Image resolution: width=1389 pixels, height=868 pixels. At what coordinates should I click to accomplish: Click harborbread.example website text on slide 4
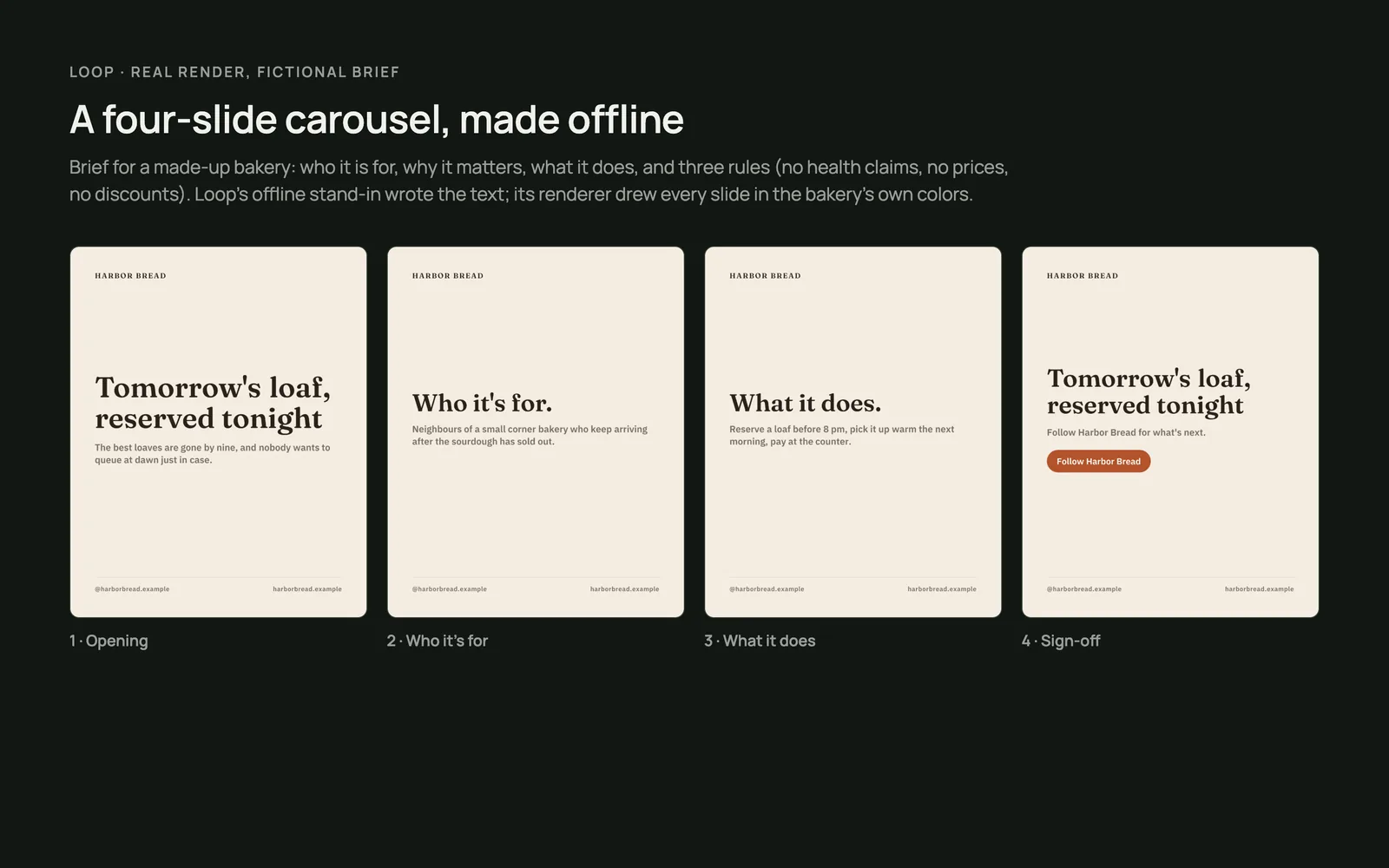pos(1260,589)
